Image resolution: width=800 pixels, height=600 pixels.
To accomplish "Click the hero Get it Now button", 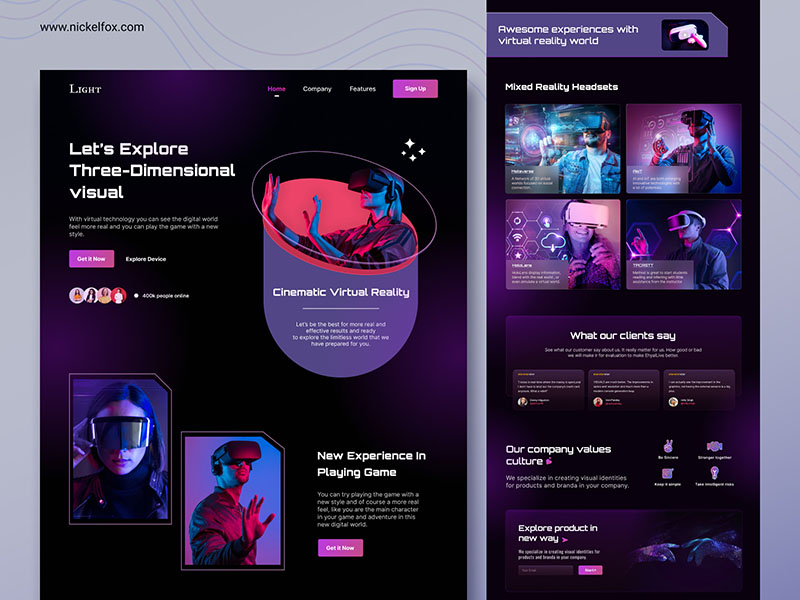I will point(90,259).
